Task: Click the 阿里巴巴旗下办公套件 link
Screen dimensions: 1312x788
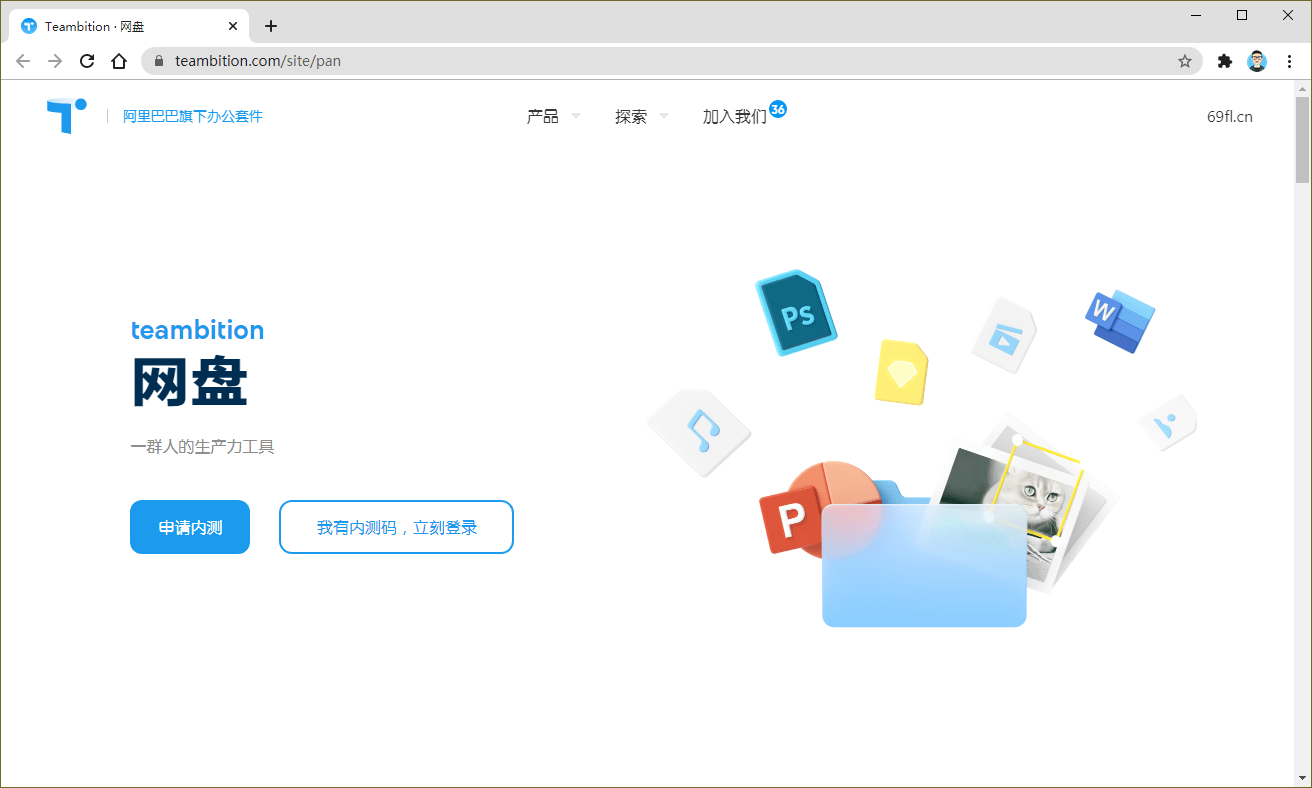Action: coord(193,116)
